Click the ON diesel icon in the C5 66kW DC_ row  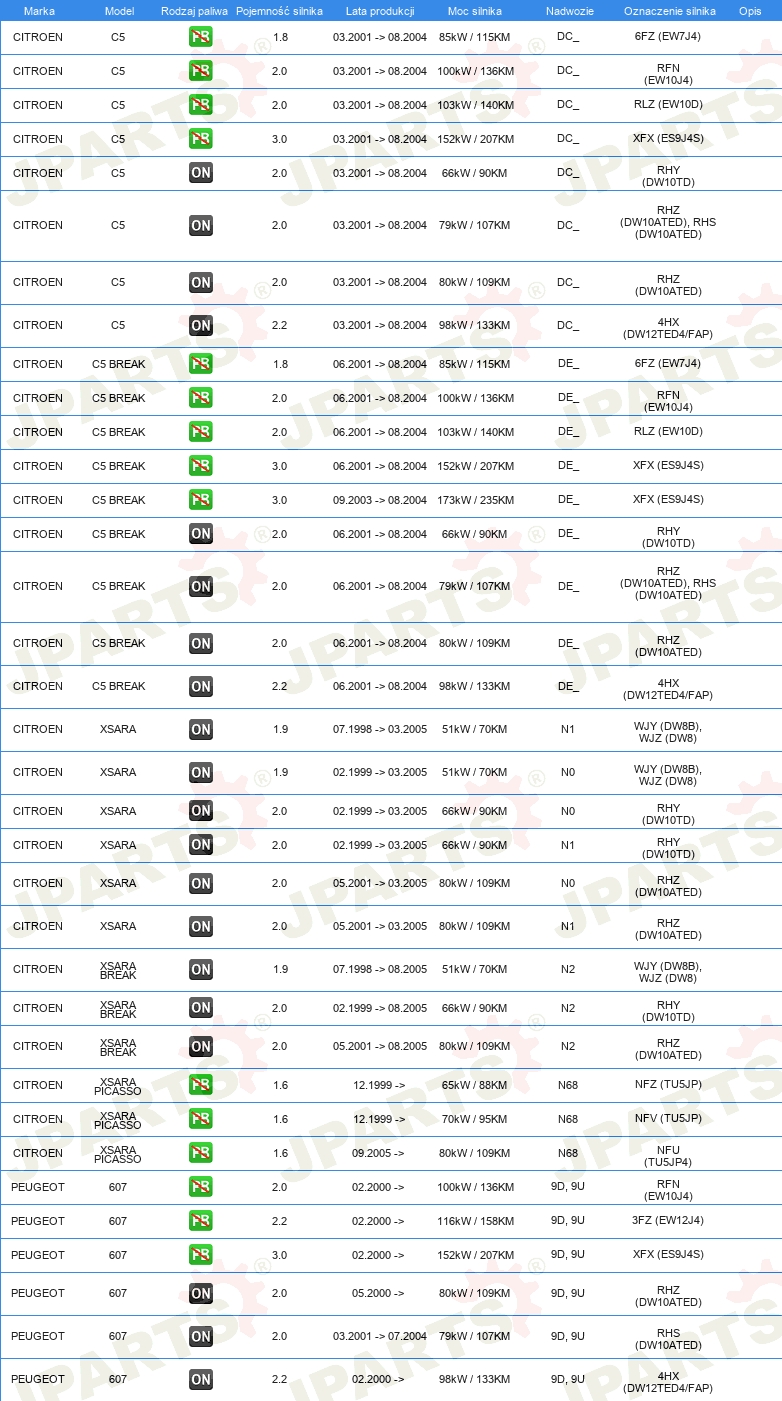201,173
